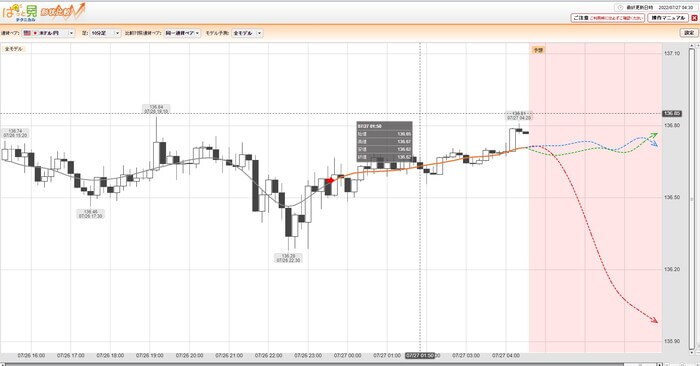Open the 設定 settings button

[689, 33]
